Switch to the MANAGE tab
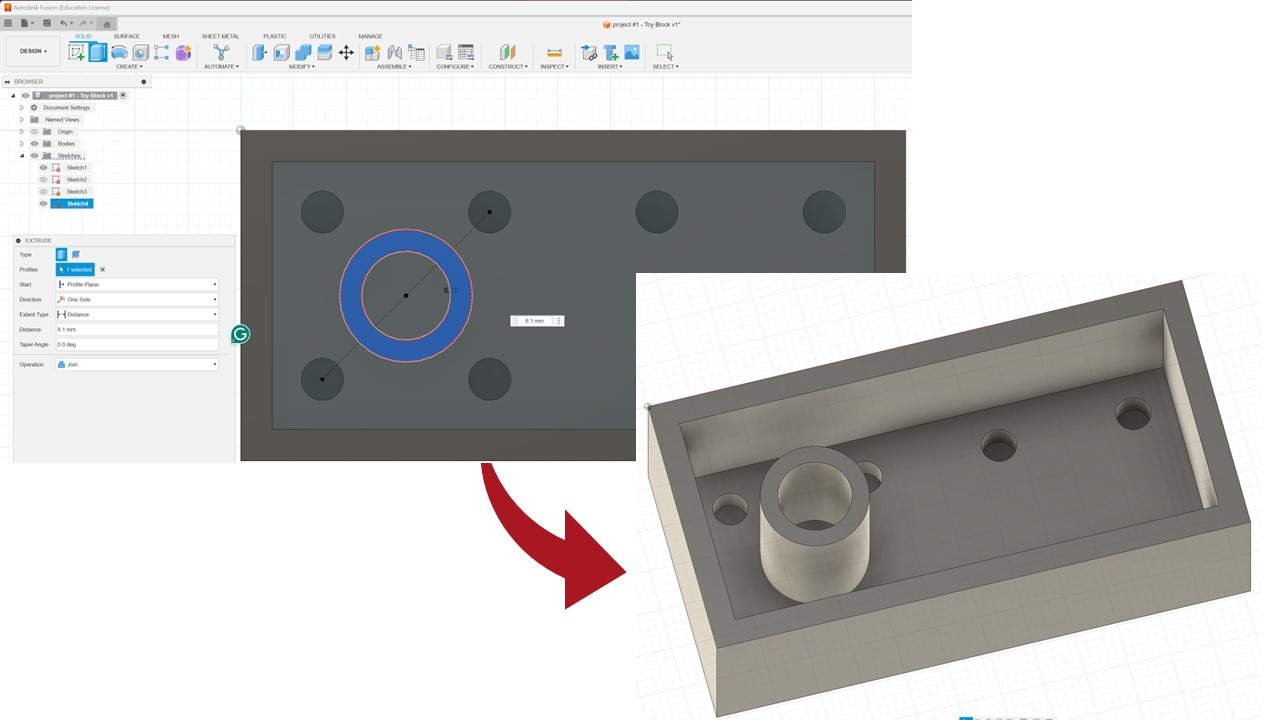Screen dimensions: 1280x720 (x=371, y=36)
